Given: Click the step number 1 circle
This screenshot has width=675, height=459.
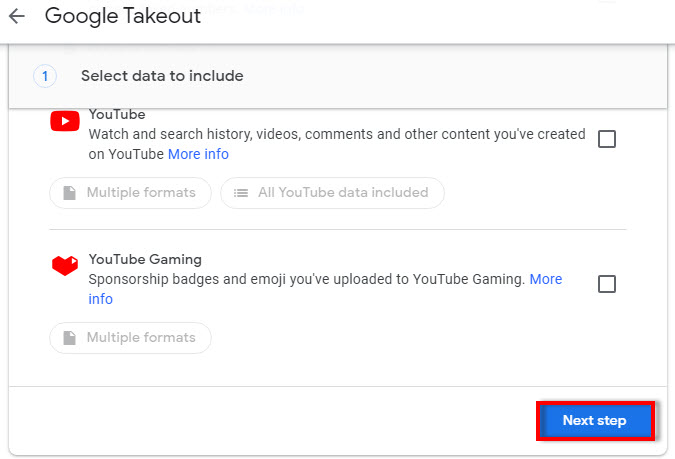Looking at the screenshot, I should (x=45, y=76).
